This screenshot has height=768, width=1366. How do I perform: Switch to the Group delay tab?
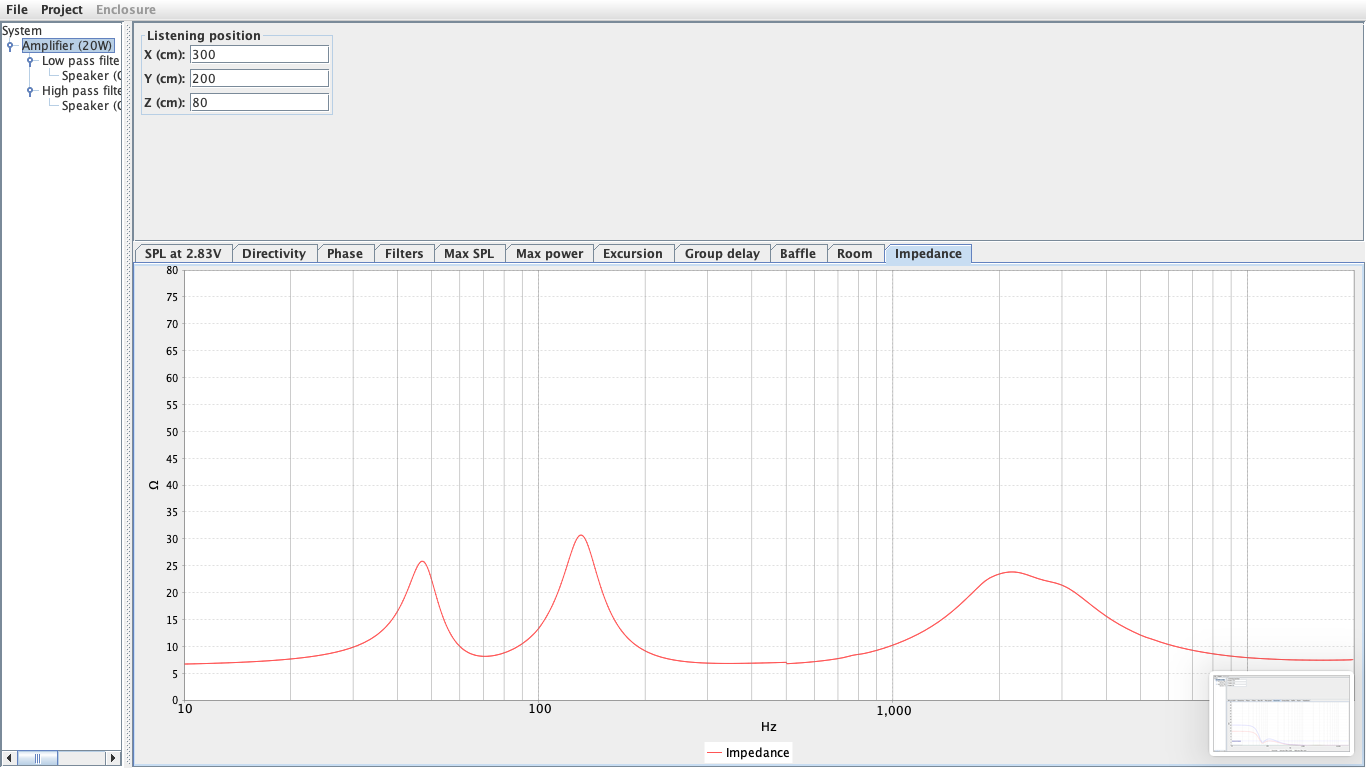(722, 253)
